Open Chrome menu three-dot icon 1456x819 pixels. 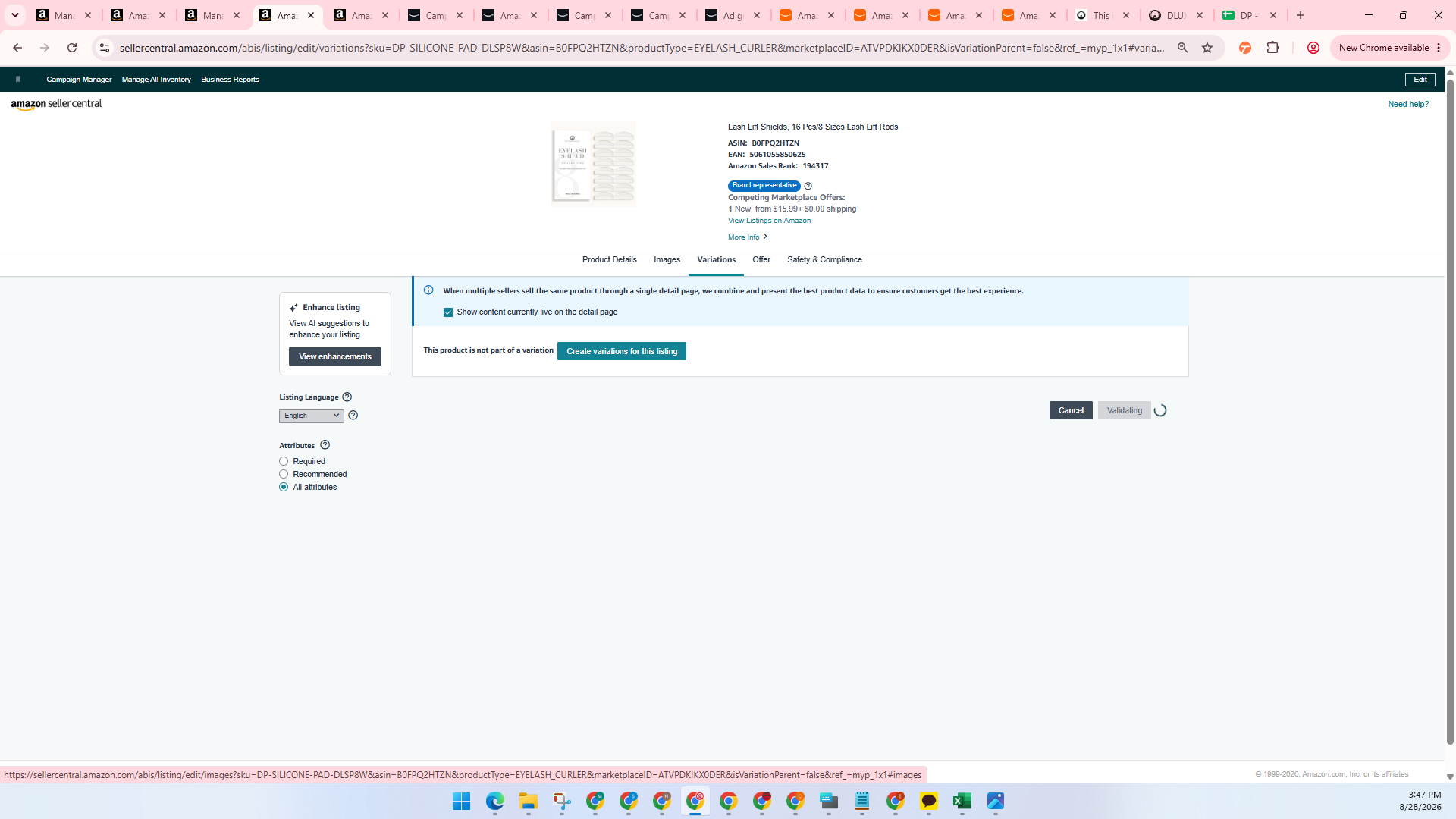pos(1439,48)
